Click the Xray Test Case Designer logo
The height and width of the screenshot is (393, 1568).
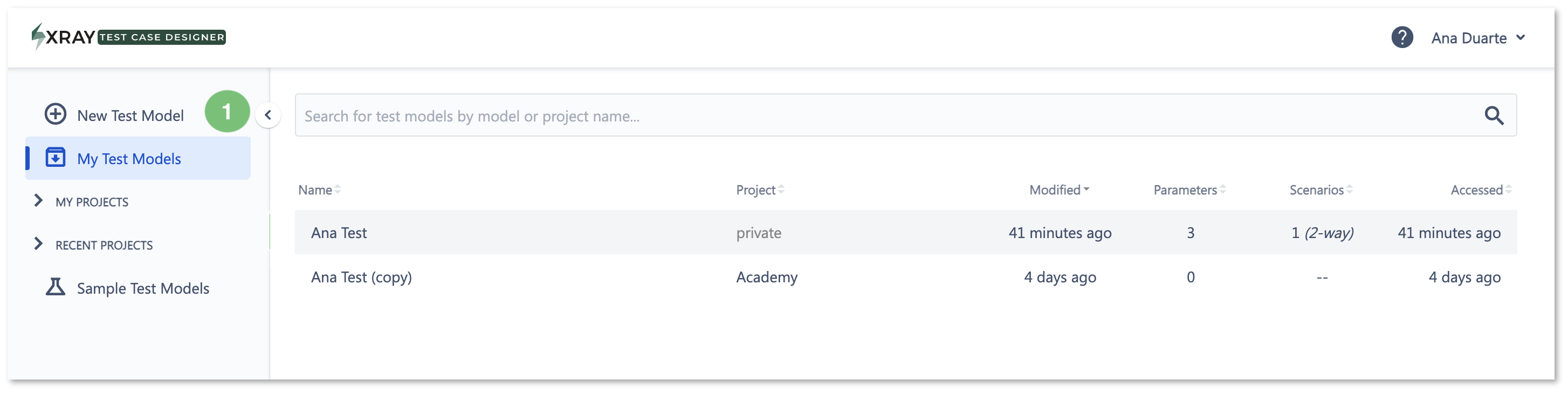pyautogui.click(x=129, y=37)
